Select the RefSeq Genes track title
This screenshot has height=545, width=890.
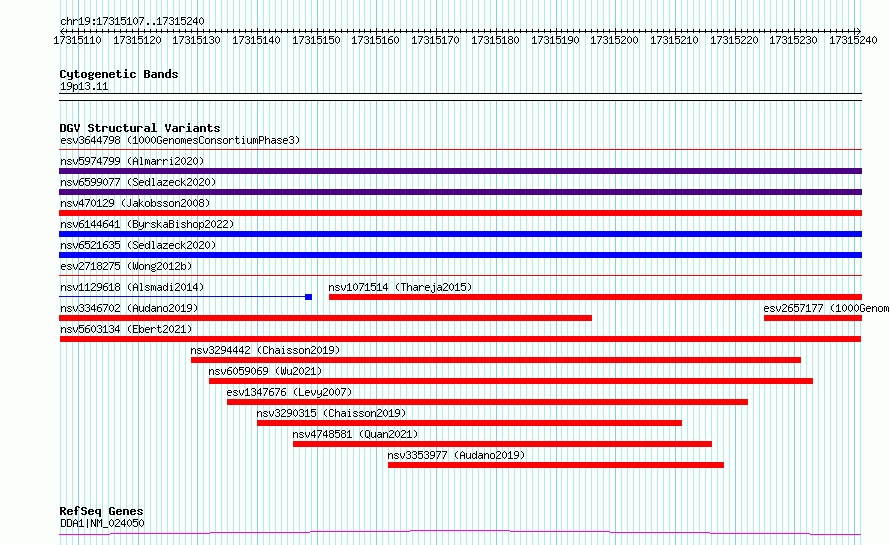[x=101, y=511]
